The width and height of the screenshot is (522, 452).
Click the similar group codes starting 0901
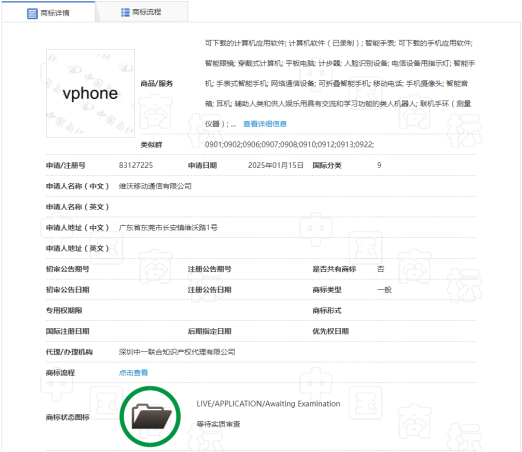pos(289,144)
